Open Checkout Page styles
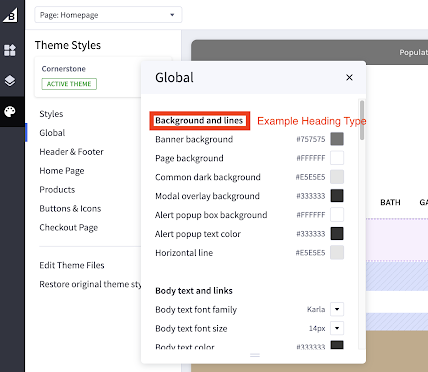428x372 pixels. 69,228
